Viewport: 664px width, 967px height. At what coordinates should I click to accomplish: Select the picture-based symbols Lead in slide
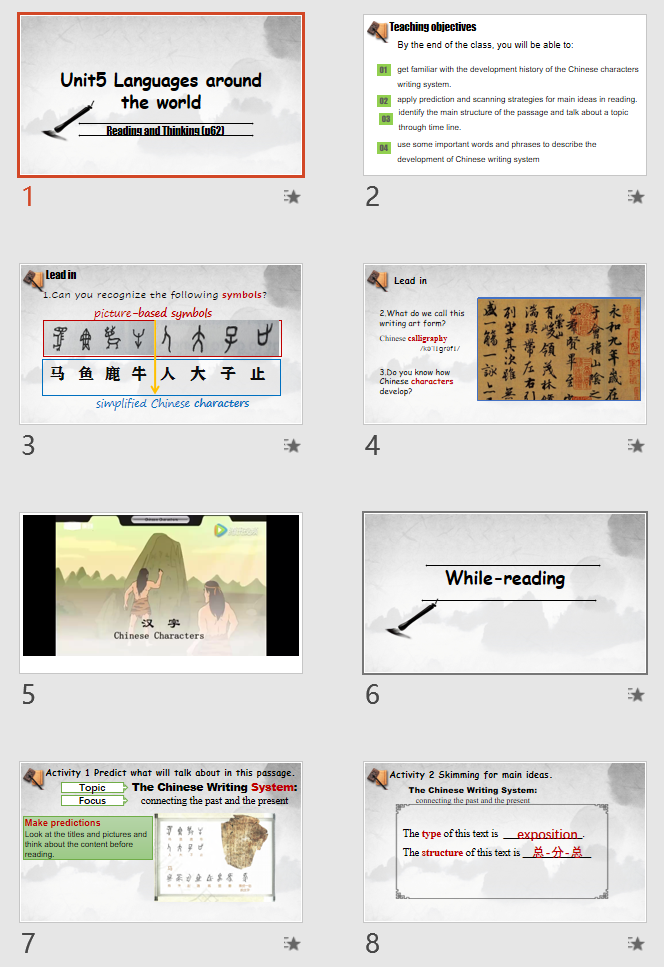[x=161, y=344]
